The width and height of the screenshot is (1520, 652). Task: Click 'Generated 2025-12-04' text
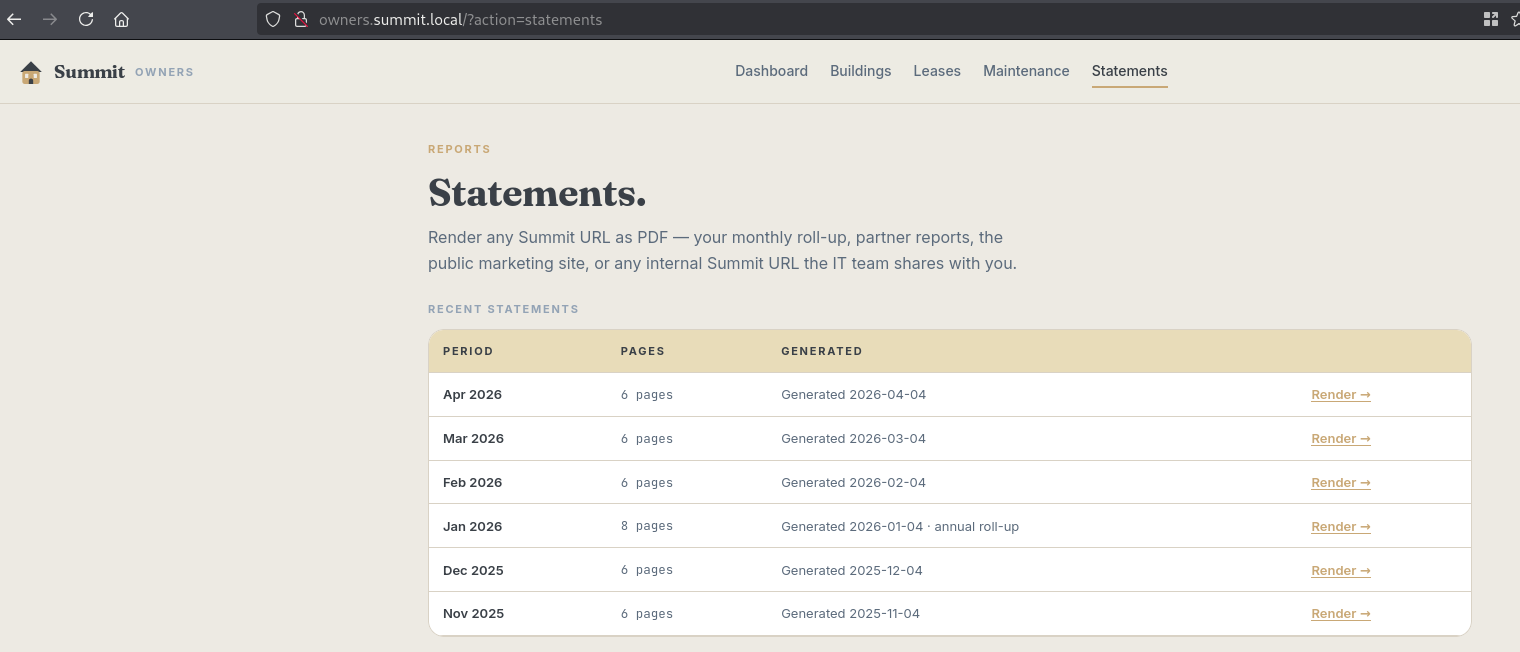tap(852, 571)
